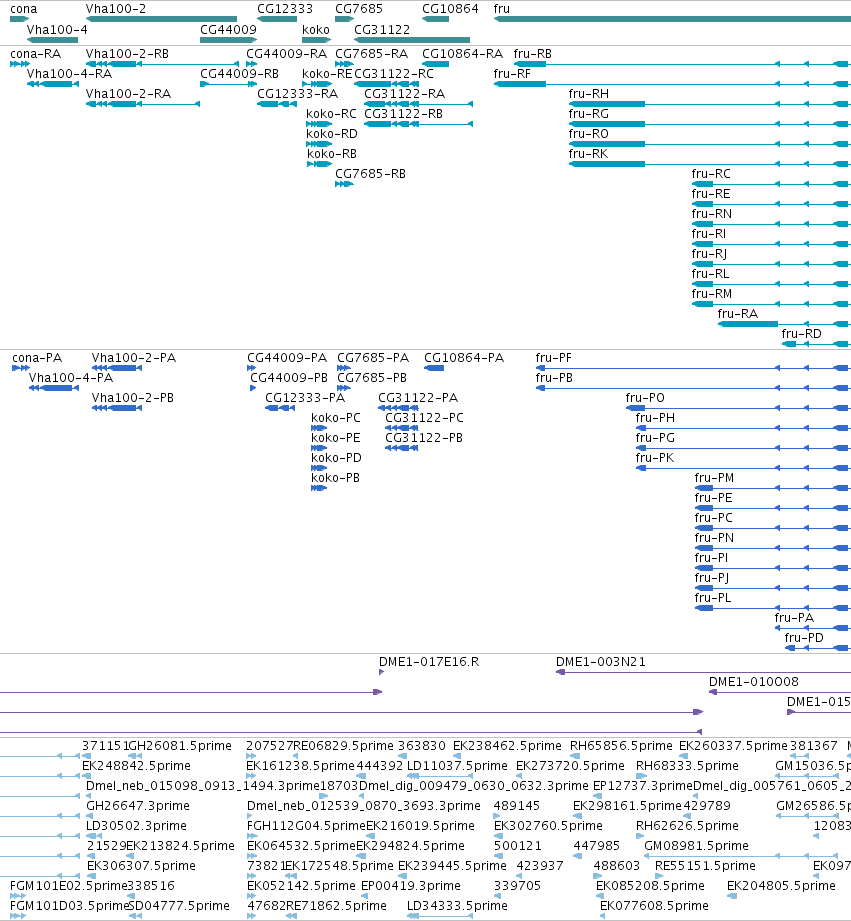Select EST GH26081.5prime
This screenshot has height=921, width=851.
[x=180, y=746]
